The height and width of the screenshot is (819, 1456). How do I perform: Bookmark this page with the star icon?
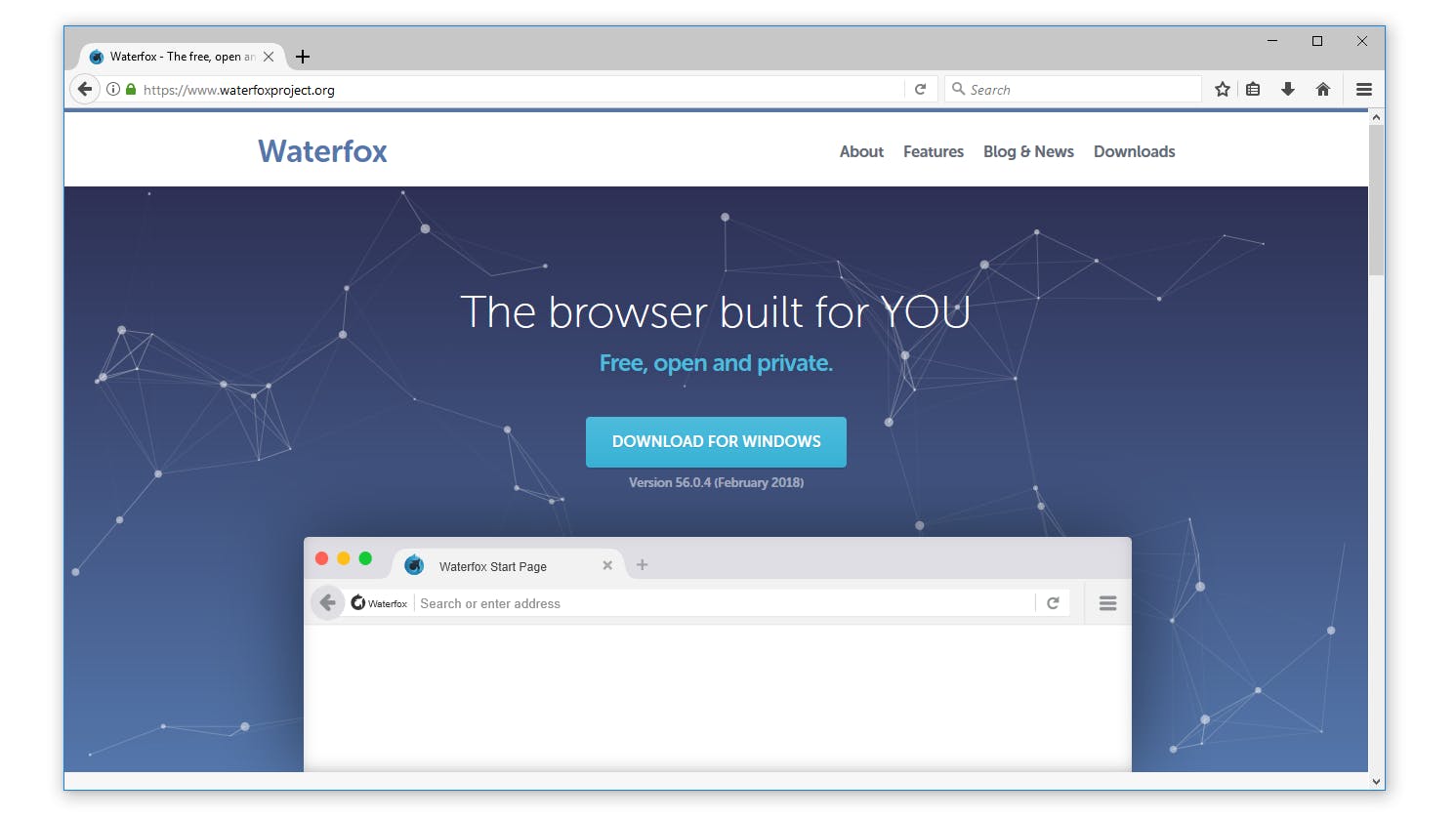coord(1222,89)
